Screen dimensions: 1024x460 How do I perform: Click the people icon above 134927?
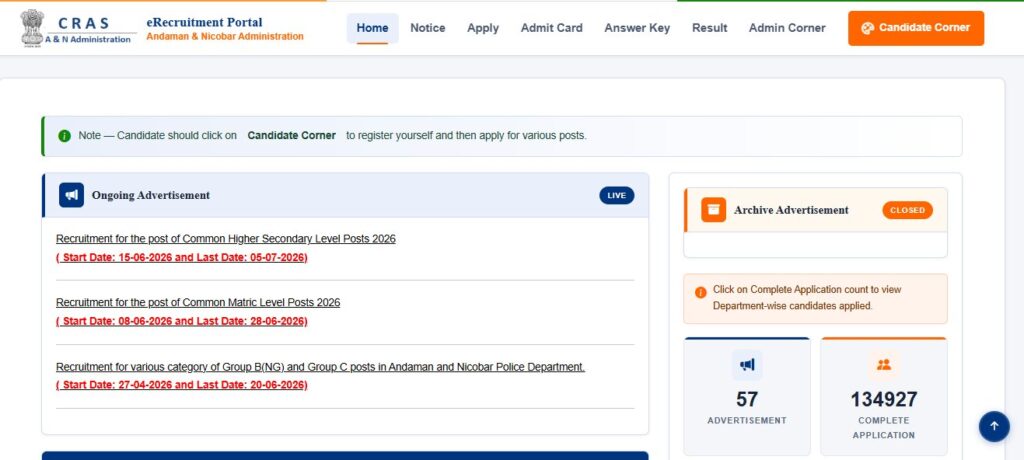[x=884, y=365]
